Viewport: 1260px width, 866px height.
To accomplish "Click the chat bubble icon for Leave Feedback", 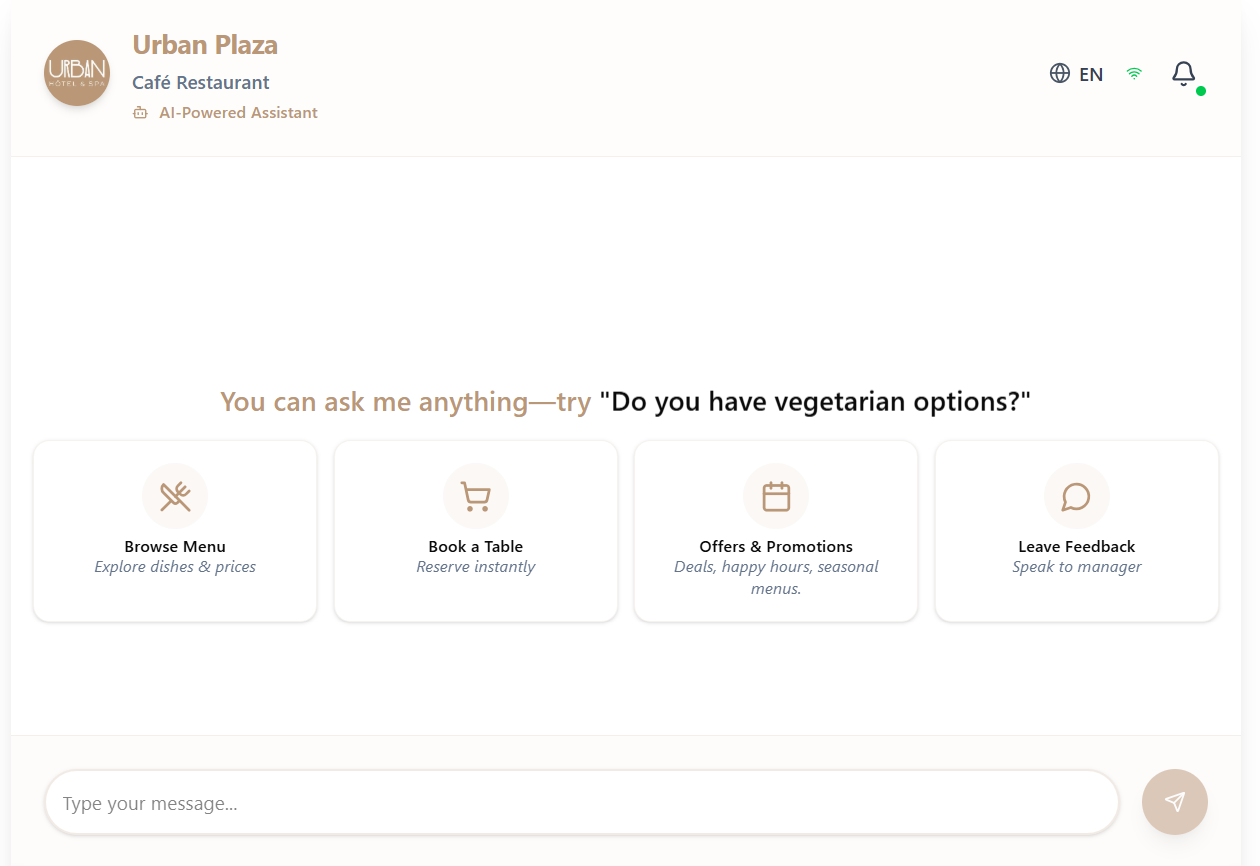I will [1076, 495].
